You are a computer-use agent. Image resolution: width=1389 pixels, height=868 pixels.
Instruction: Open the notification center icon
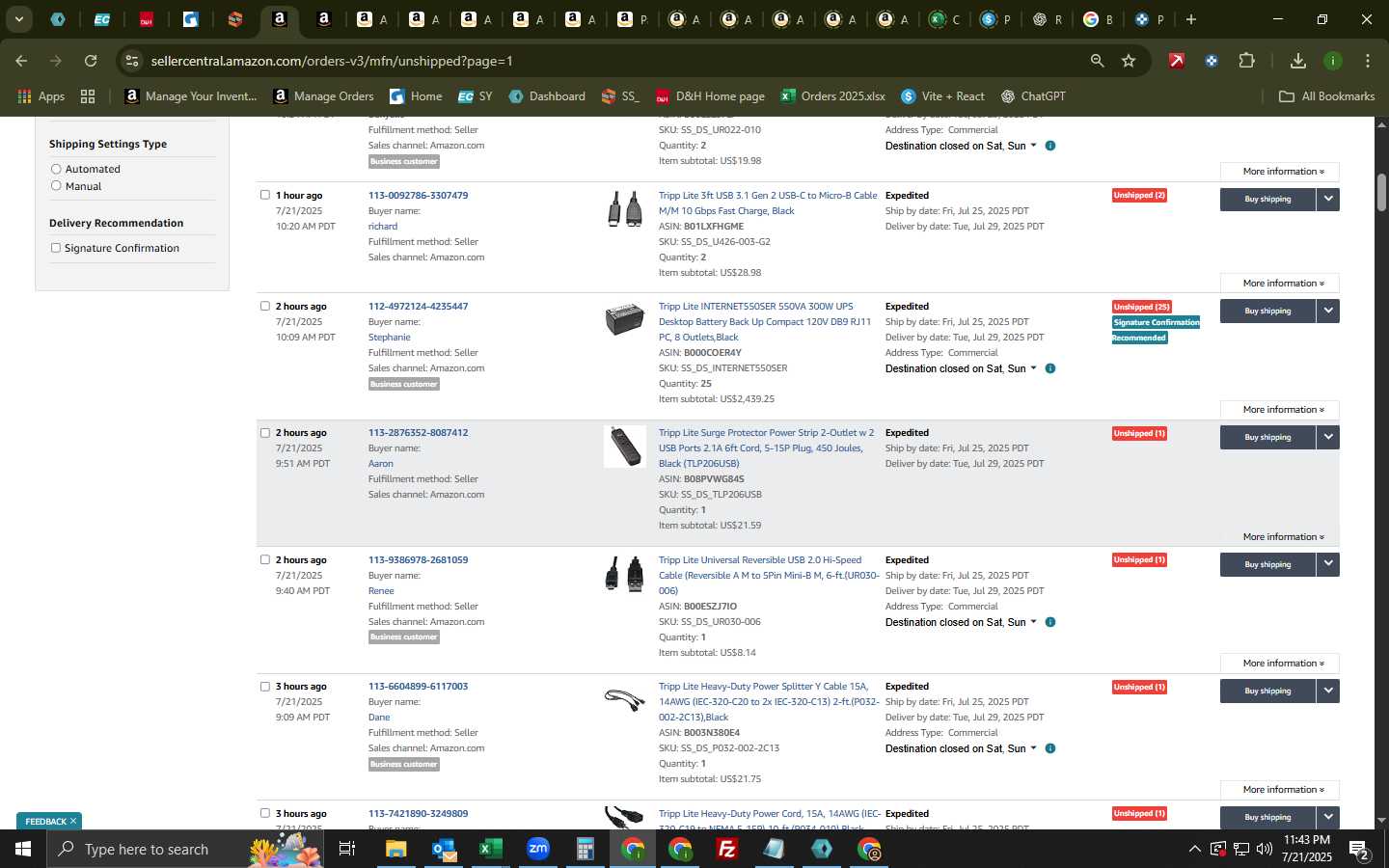(x=1360, y=850)
